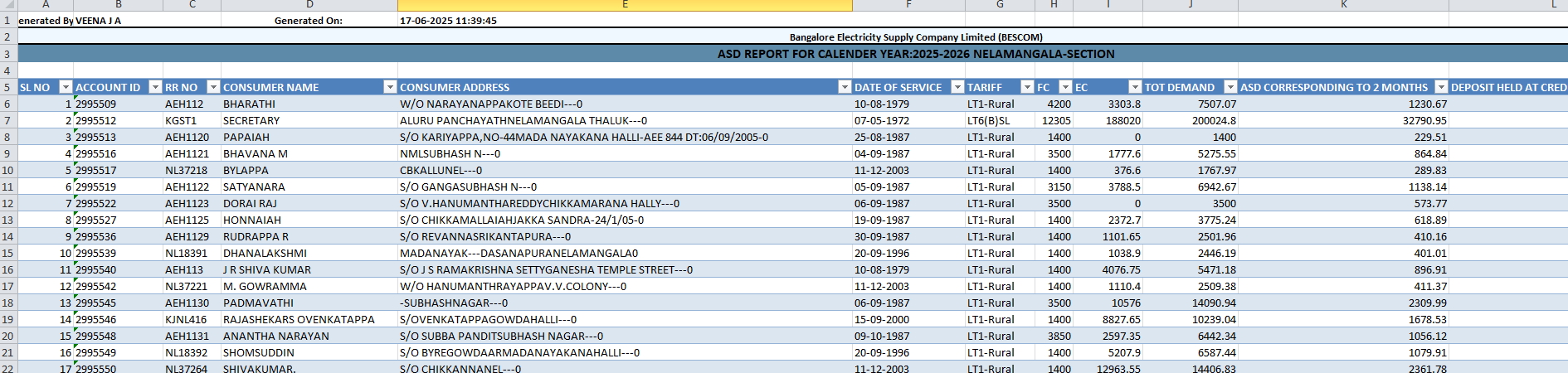Click consumer name J R SHIVA KUMAR

267,269
